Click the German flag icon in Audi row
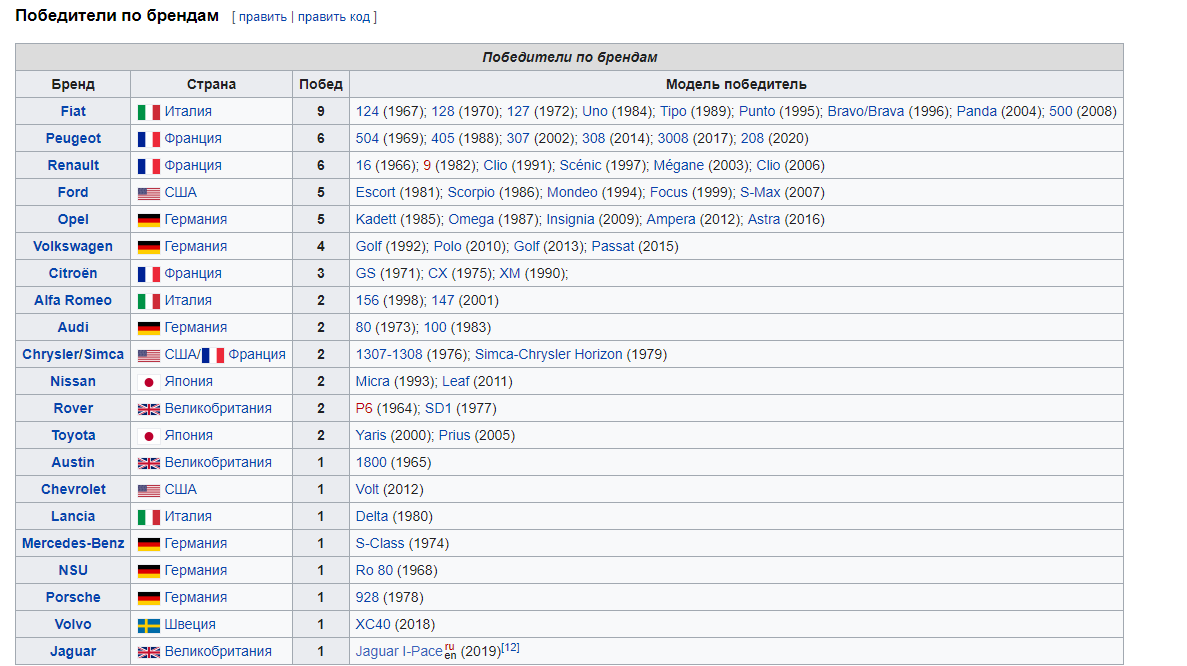 click(148, 328)
